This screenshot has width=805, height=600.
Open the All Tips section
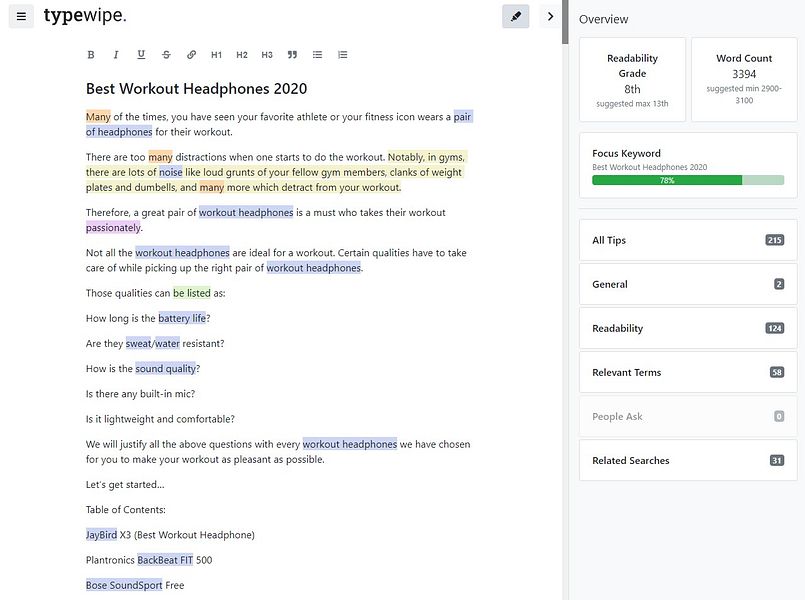(x=688, y=240)
